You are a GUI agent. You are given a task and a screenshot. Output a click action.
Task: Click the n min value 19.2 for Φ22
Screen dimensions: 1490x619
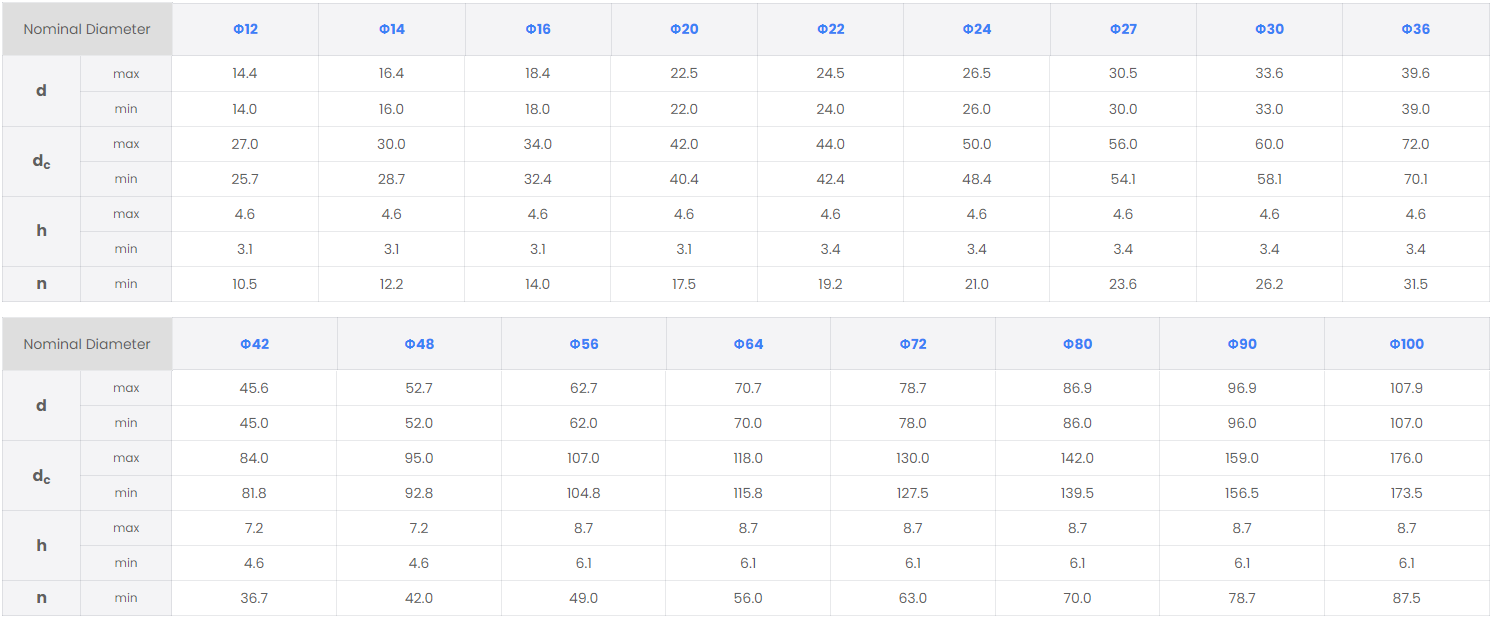tap(830, 284)
